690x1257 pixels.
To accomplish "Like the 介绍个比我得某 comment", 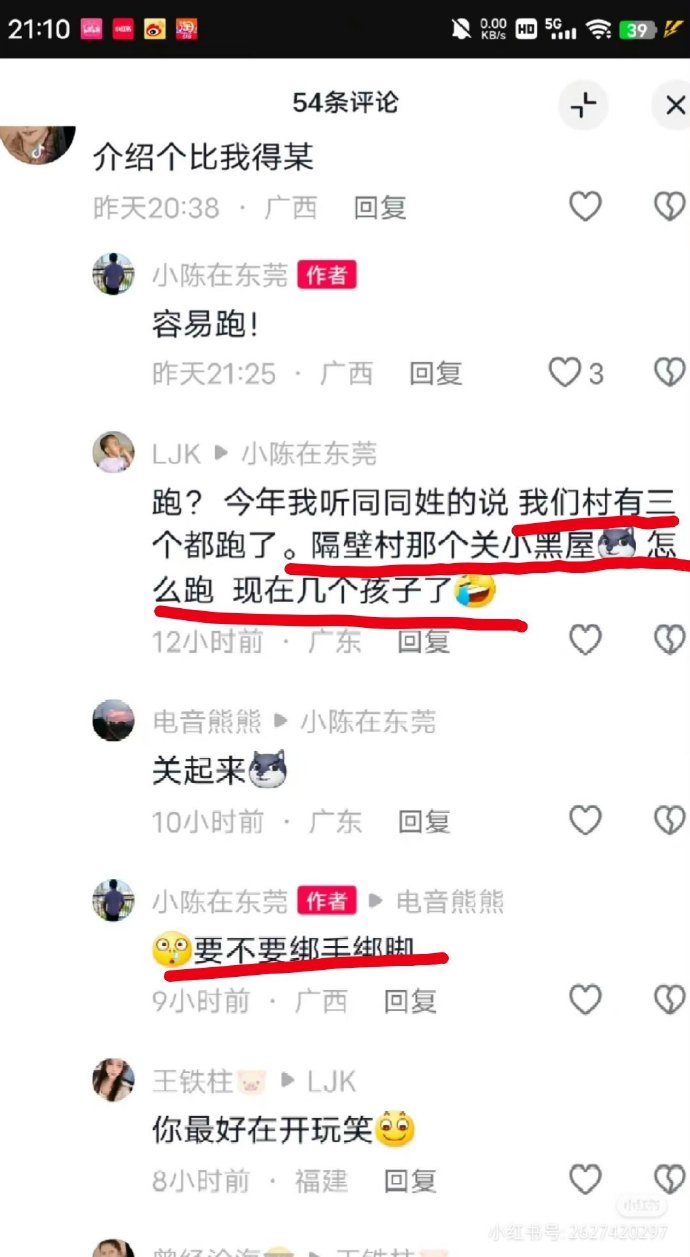I will 585,207.
